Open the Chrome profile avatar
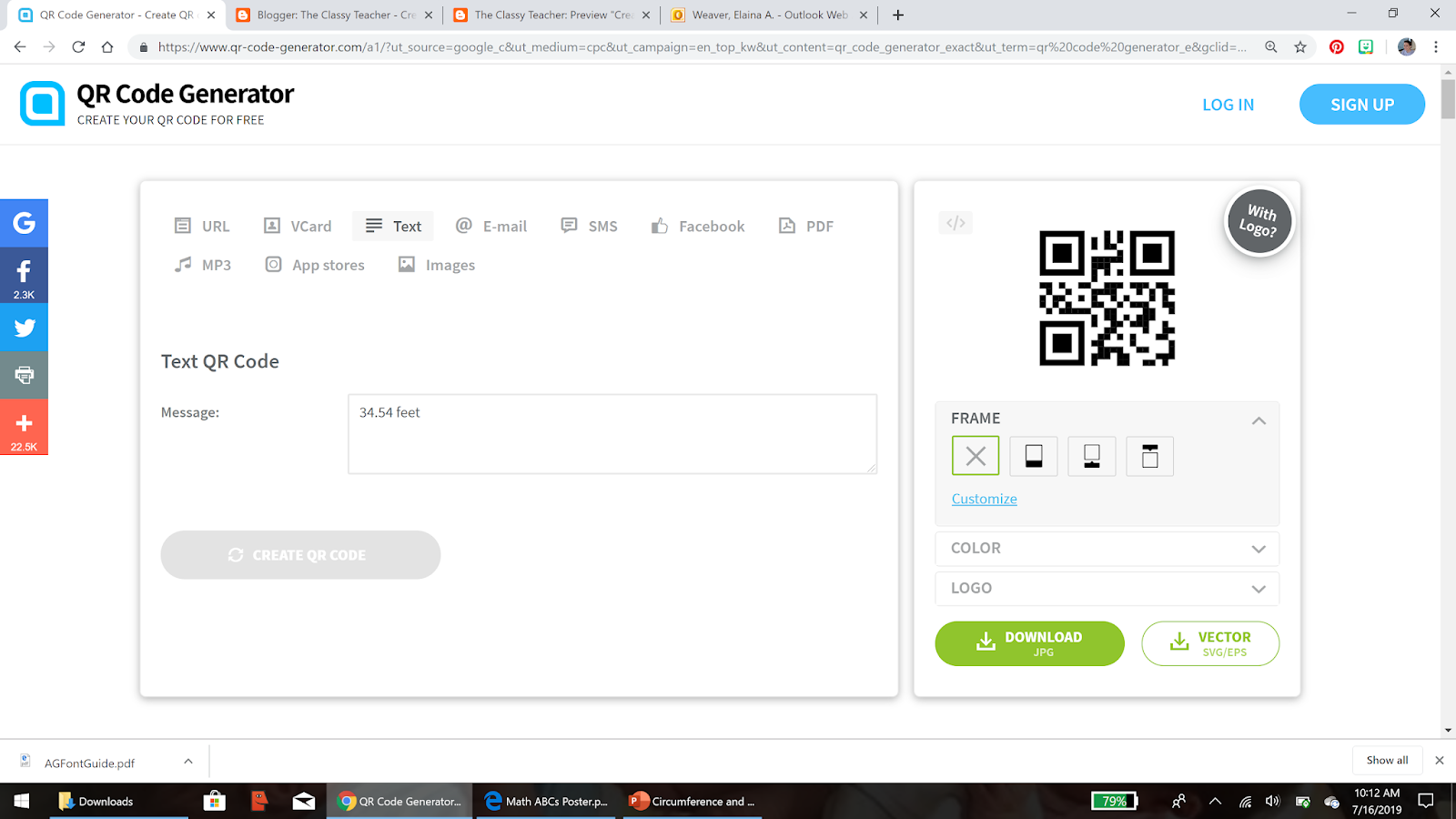1456x819 pixels. coord(1407,46)
